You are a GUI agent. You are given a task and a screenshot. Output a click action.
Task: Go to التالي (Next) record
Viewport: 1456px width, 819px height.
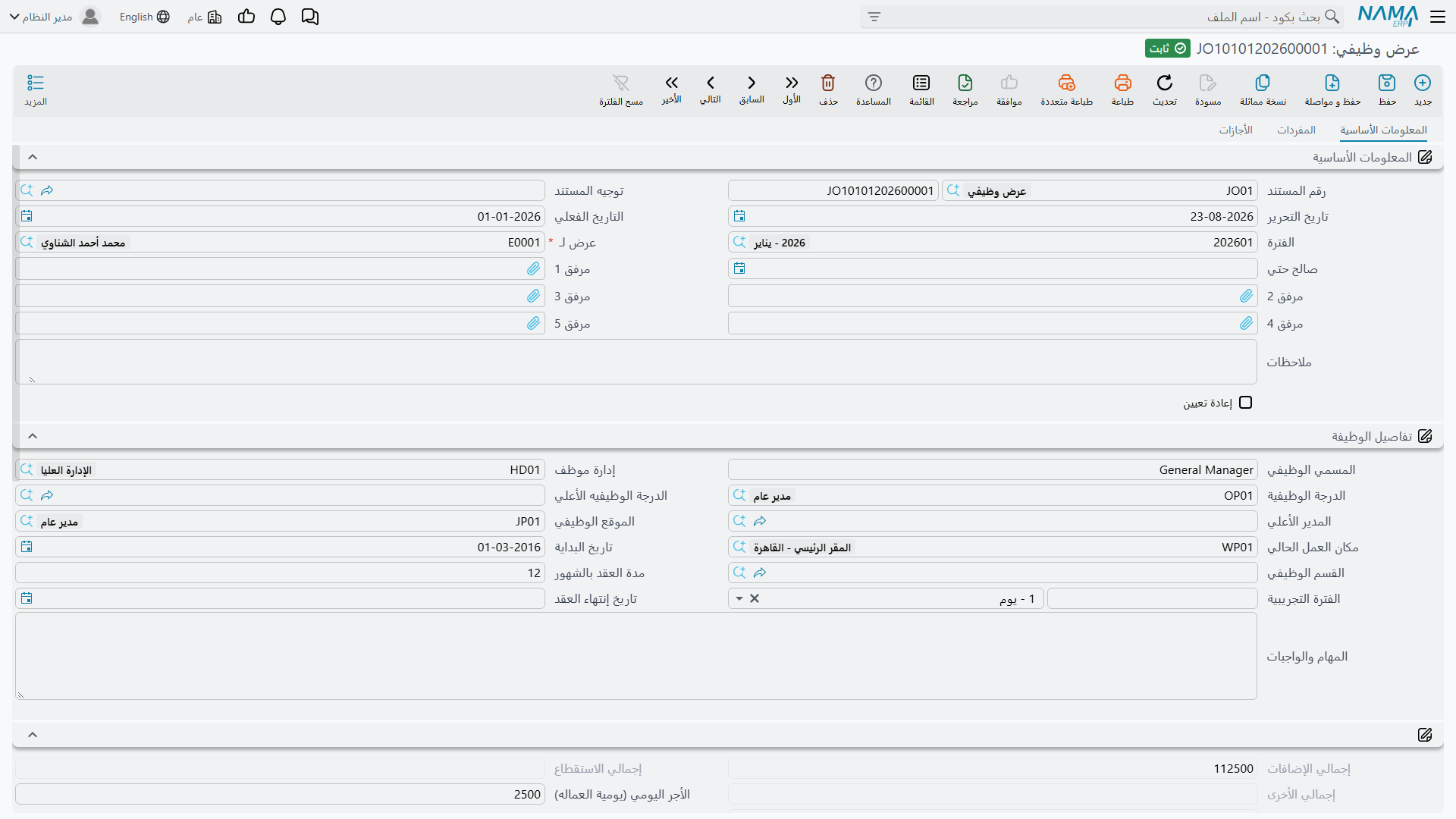(x=711, y=83)
